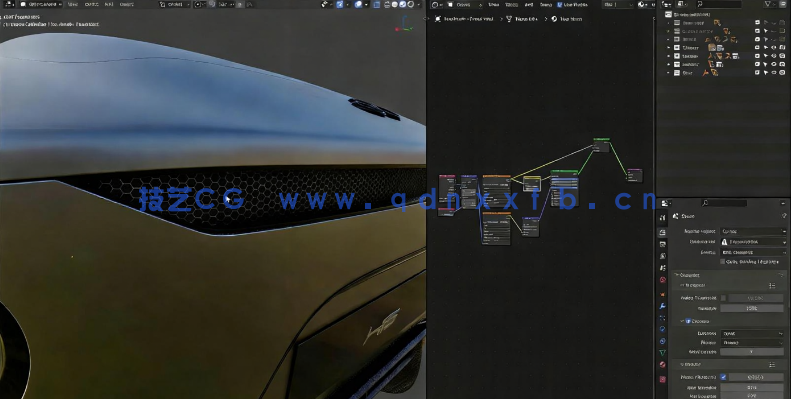
Task: Open the Output properties tab
Action: pyautogui.click(x=662, y=244)
